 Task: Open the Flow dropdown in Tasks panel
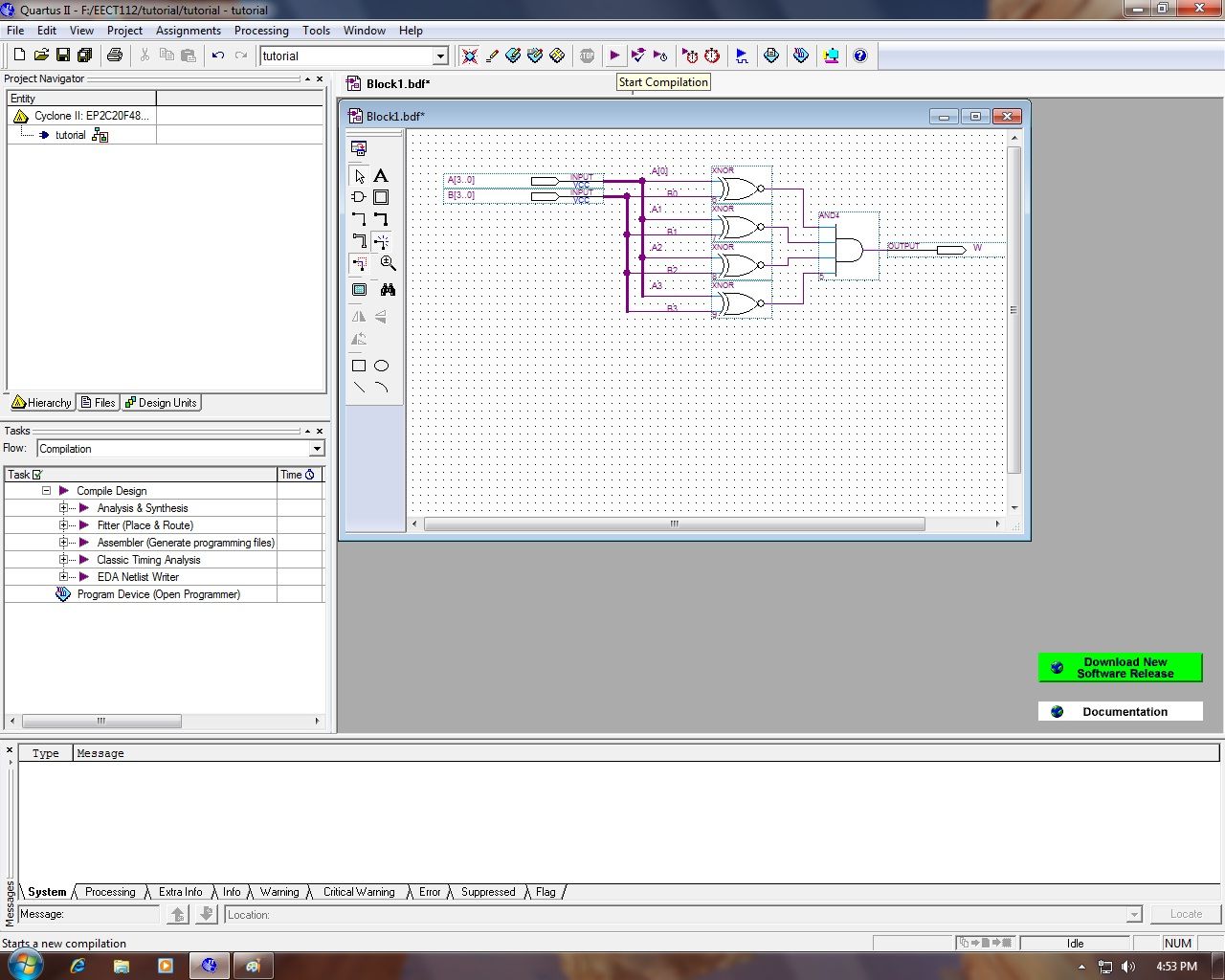click(316, 448)
